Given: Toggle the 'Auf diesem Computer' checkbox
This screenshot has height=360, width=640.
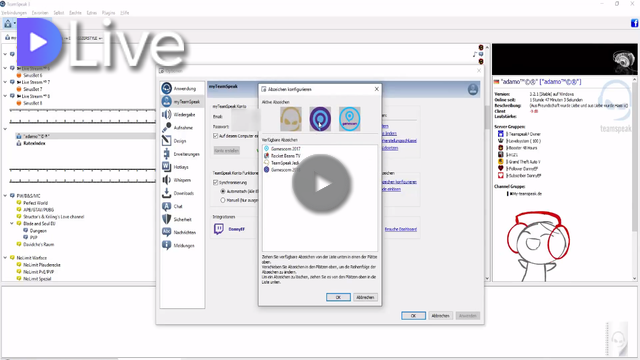Looking at the screenshot, I should pos(216,136).
